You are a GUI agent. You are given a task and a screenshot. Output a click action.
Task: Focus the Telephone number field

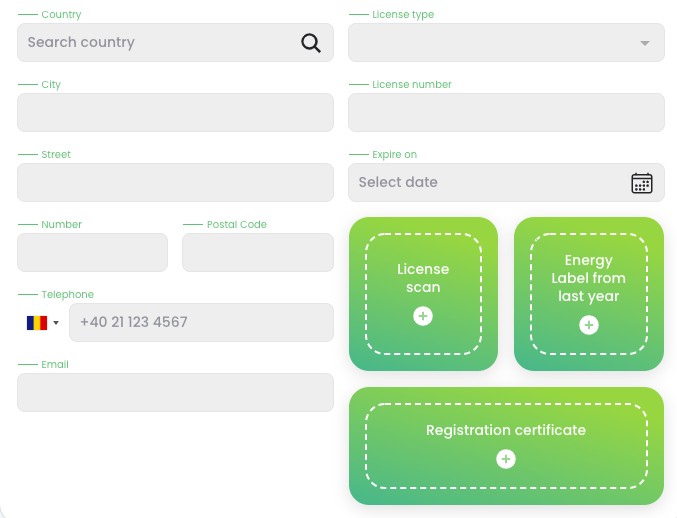(x=201, y=322)
